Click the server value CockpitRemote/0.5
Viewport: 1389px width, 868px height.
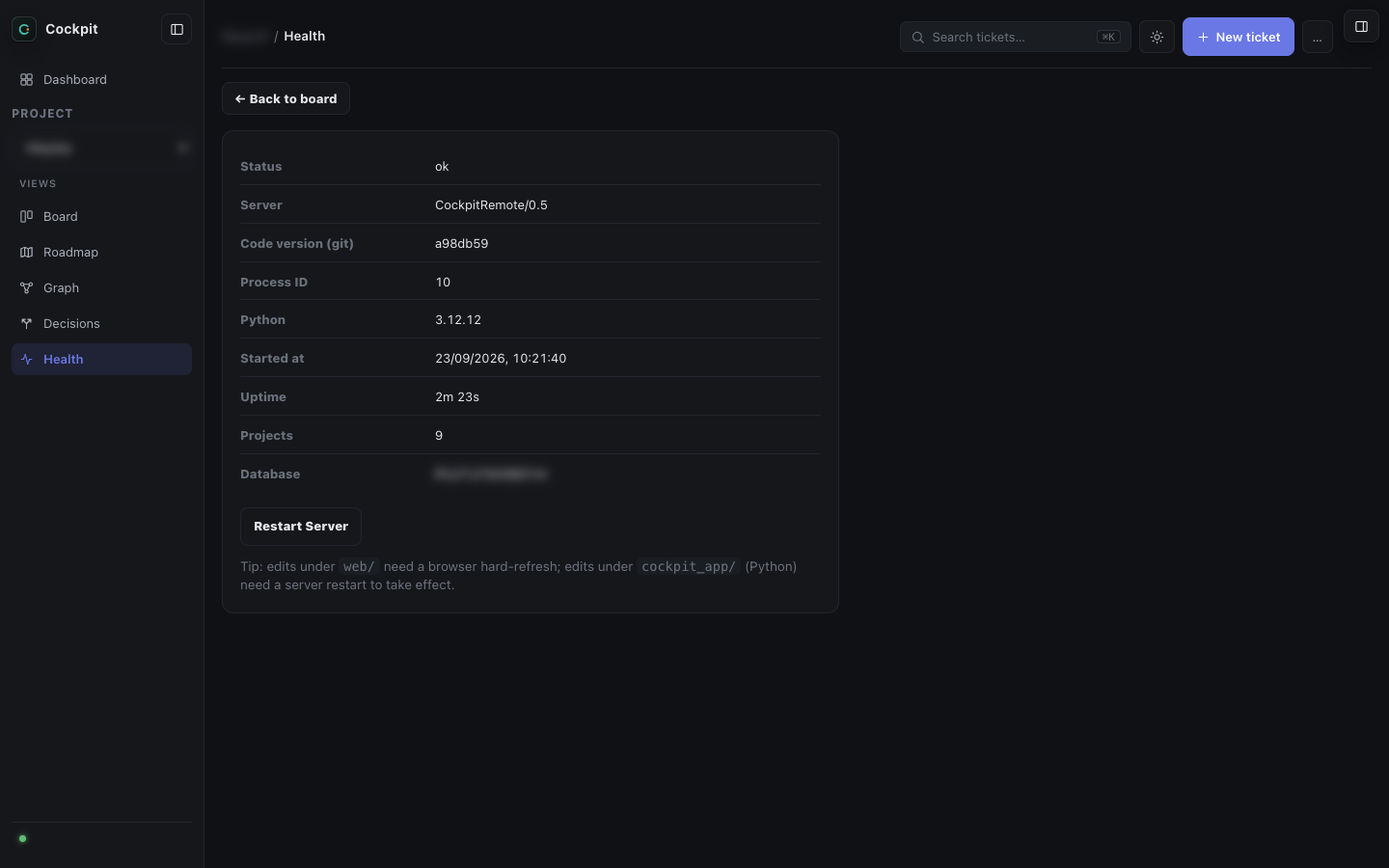coord(491,204)
